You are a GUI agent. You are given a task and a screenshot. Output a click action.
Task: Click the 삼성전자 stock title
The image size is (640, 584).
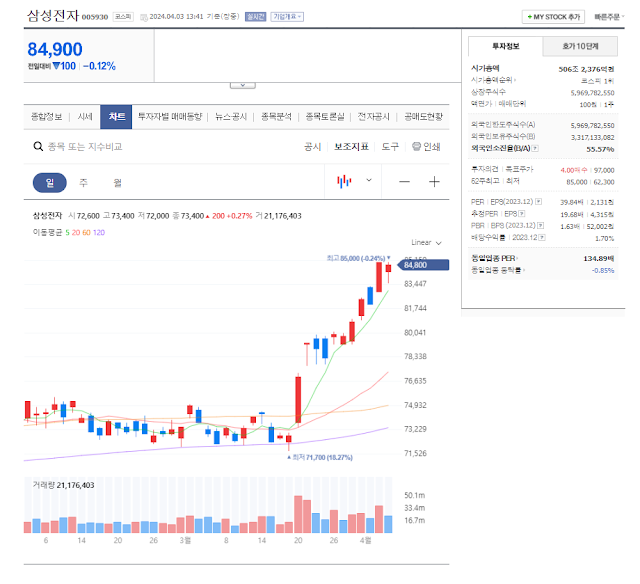coord(53,16)
